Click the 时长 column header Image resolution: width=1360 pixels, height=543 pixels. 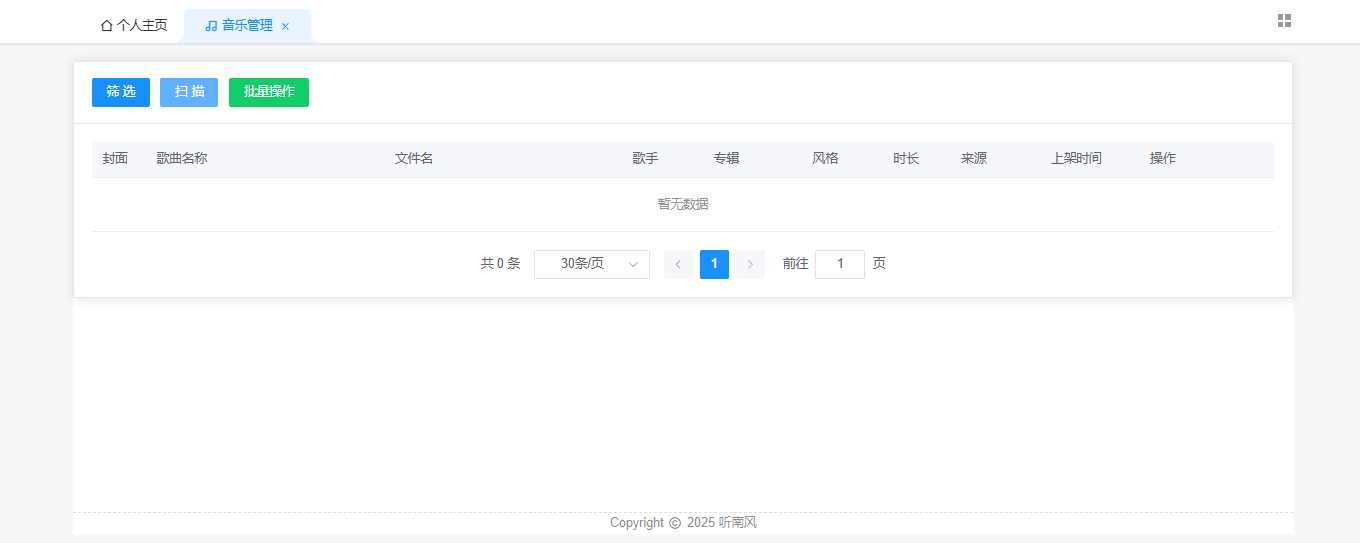(x=906, y=159)
